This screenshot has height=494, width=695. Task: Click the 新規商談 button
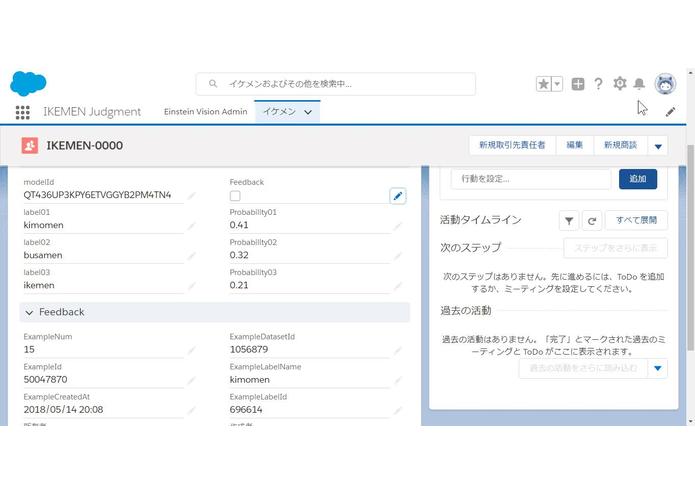pyautogui.click(x=620, y=145)
